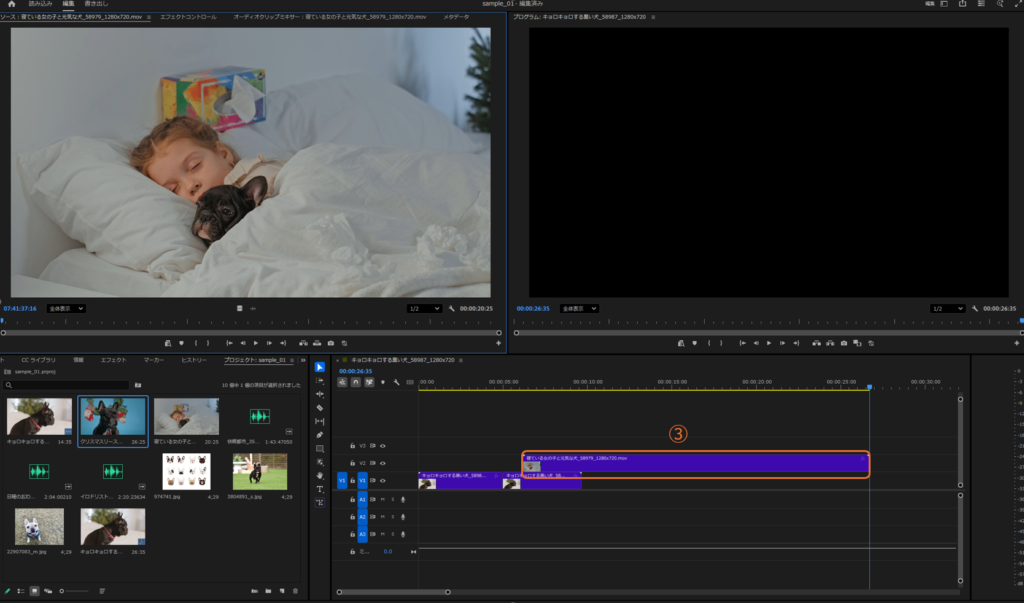Select the Razor tool in the toolbar
Viewport: 1024px width, 603px height.
320,408
